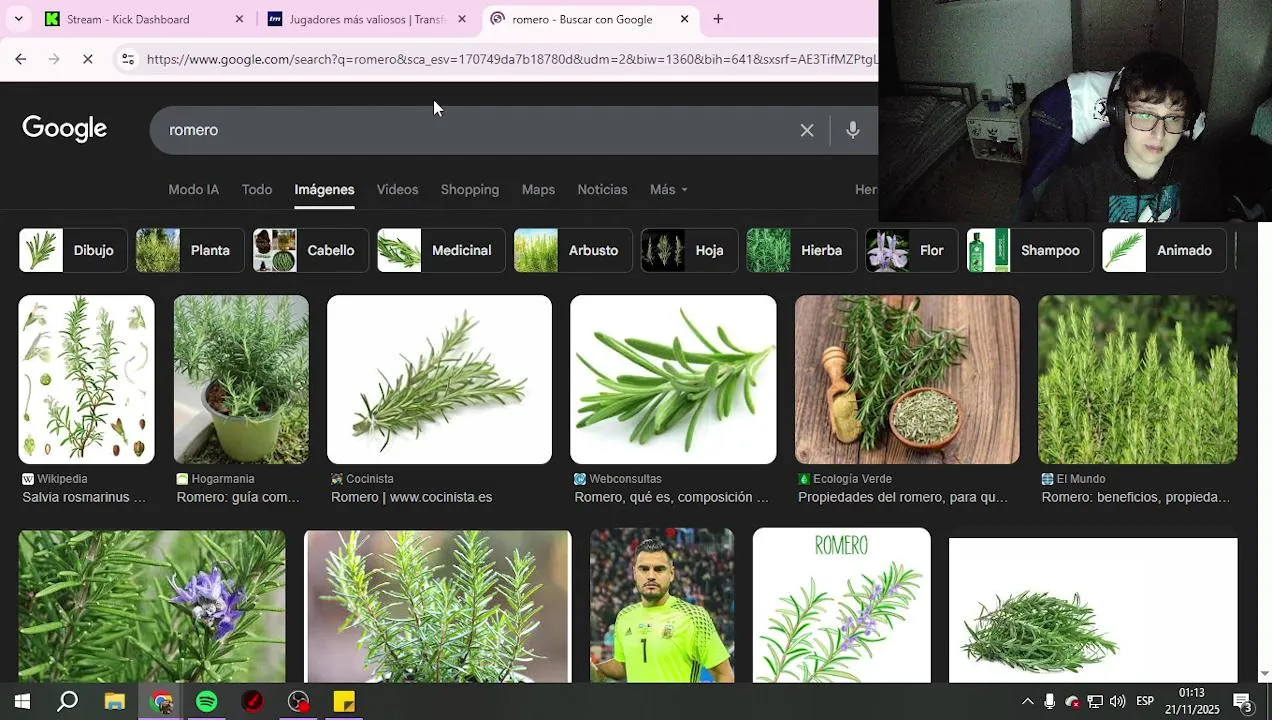
Task: Open Windows taskbar search
Action: coord(68,702)
